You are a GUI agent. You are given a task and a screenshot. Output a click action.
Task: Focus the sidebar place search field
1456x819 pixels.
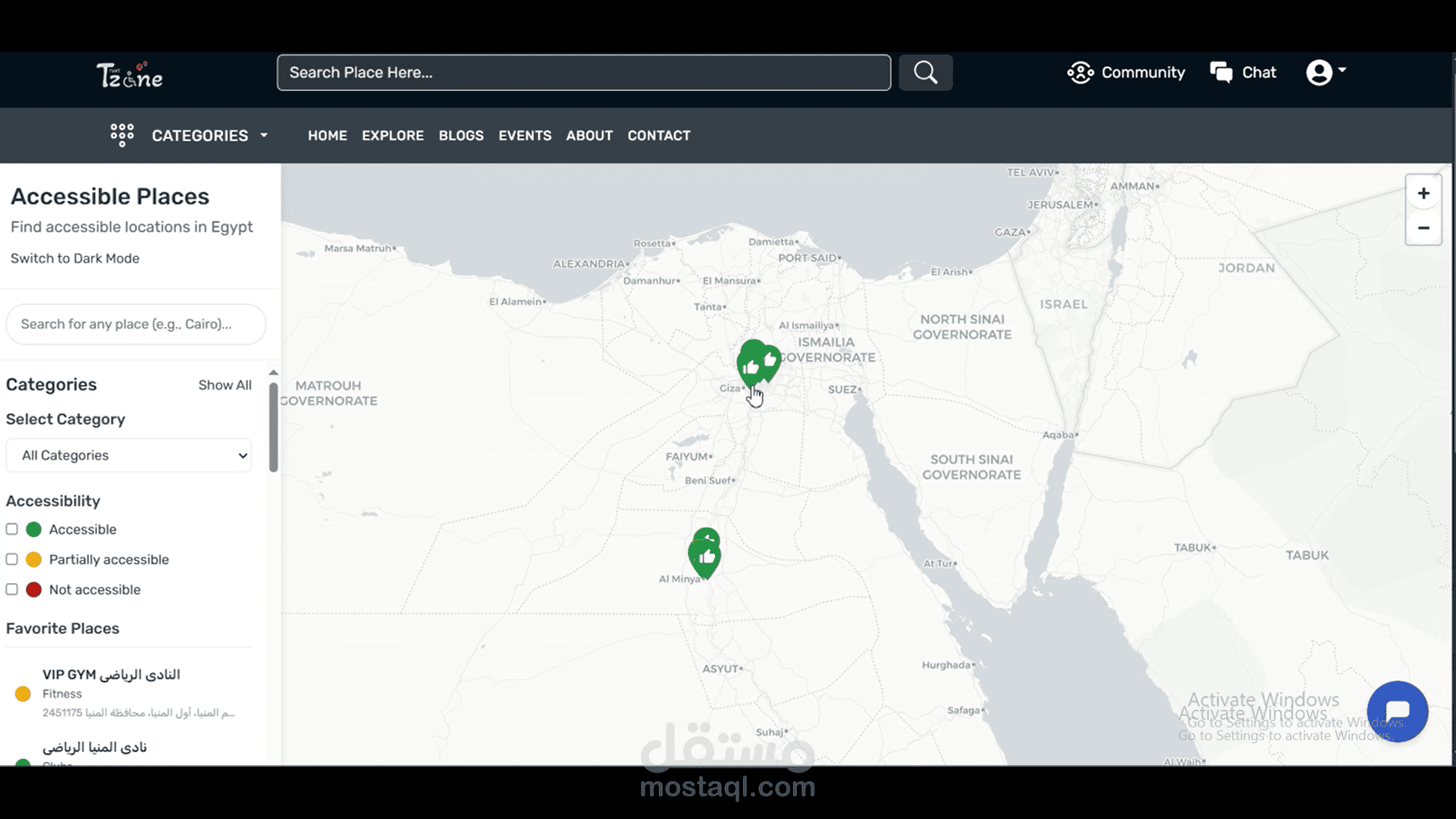136,325
